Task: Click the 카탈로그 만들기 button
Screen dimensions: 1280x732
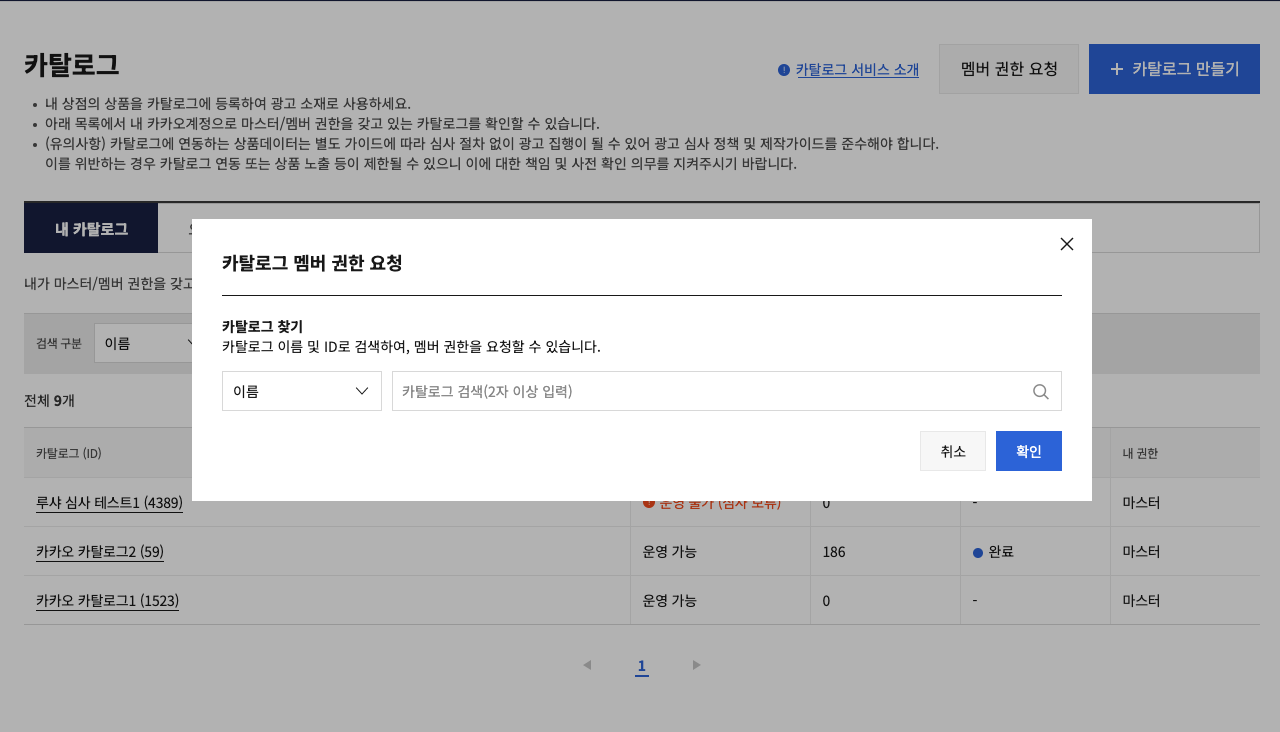Action: pyautogui.click(x=1174, y=69)
